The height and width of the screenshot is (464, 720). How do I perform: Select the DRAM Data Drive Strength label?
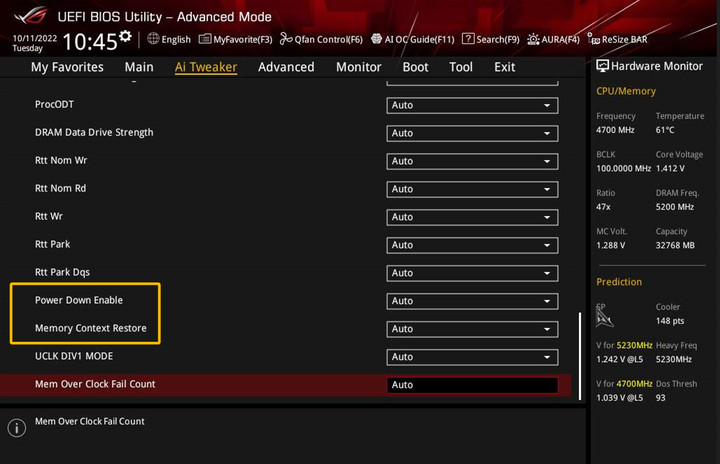[94, 132]
